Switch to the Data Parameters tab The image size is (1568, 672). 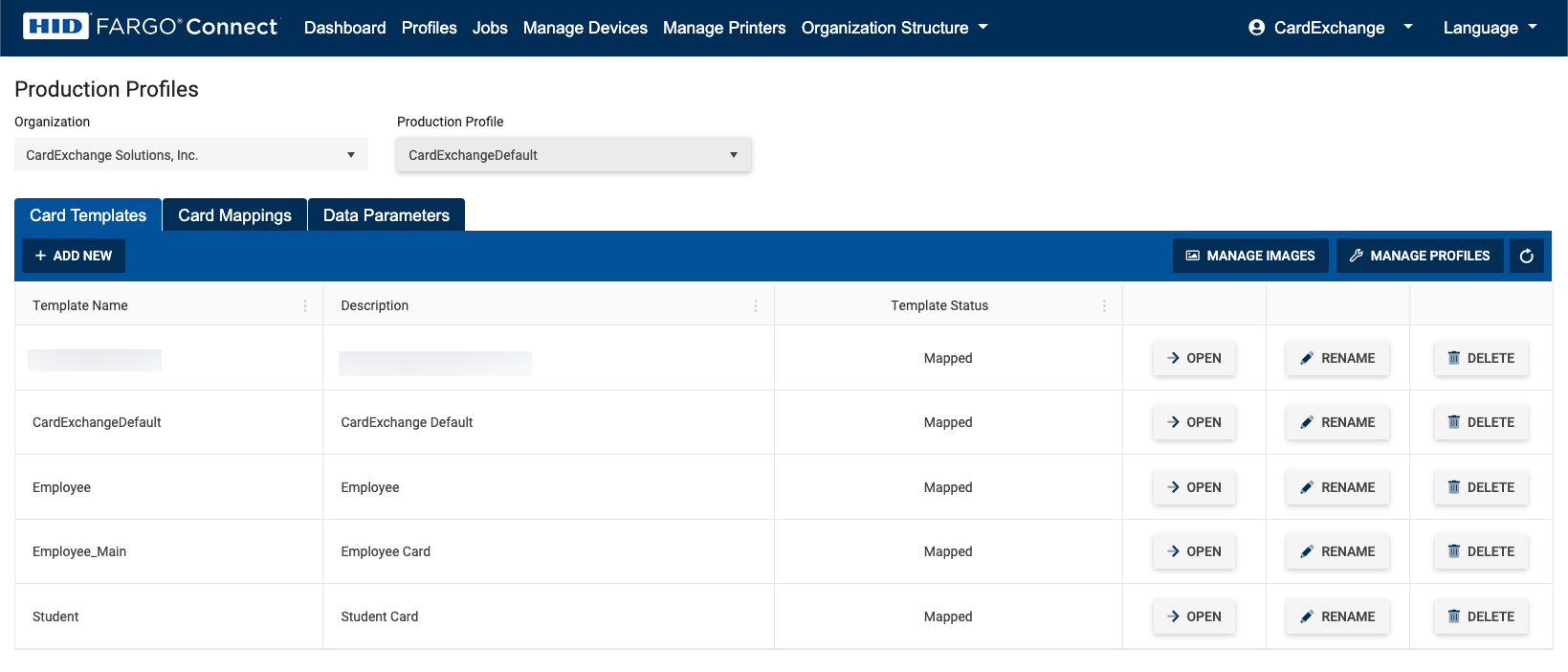(x=386, y=215)
